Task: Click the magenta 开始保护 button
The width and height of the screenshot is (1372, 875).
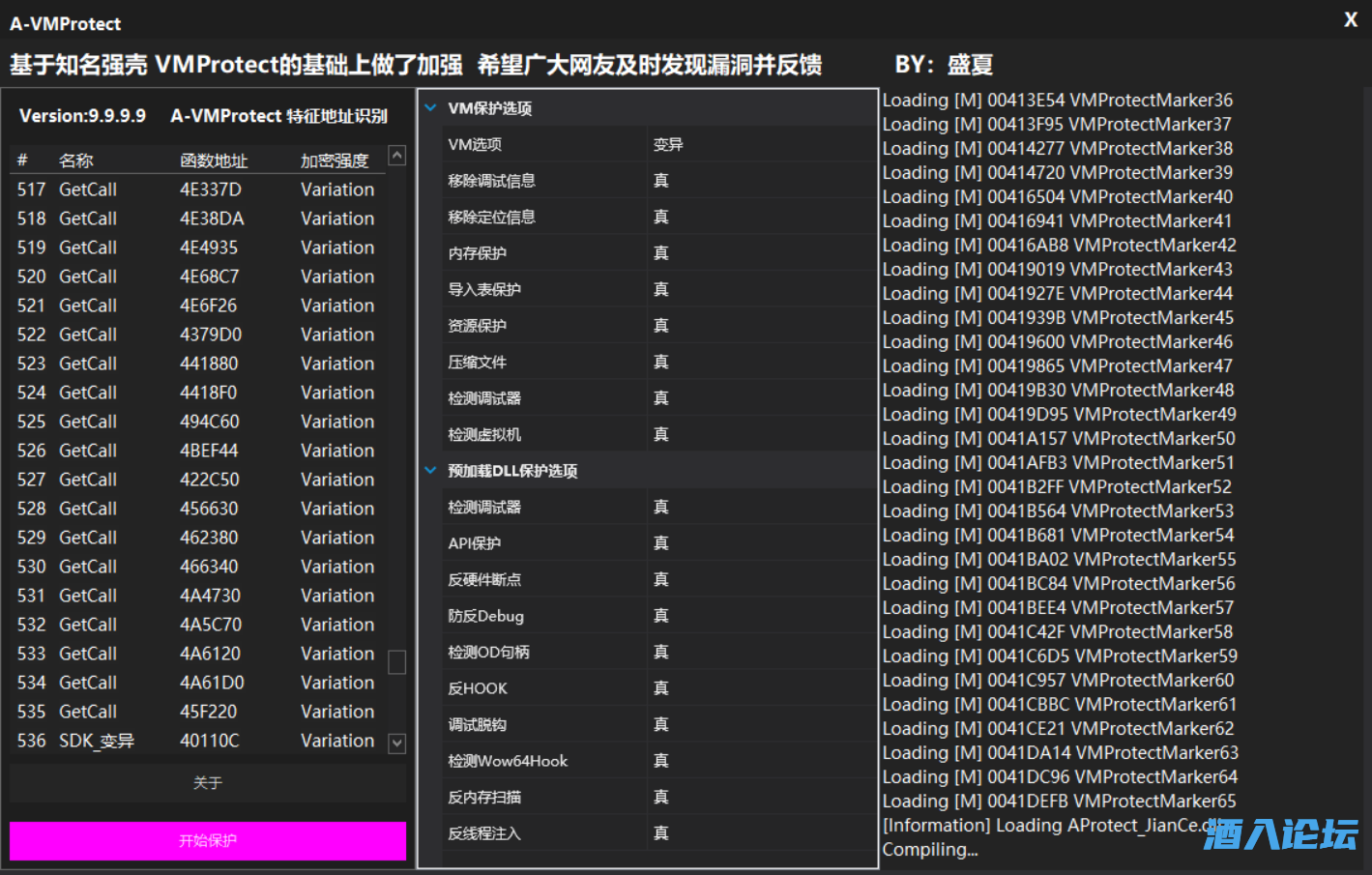Action: point(208,841)
